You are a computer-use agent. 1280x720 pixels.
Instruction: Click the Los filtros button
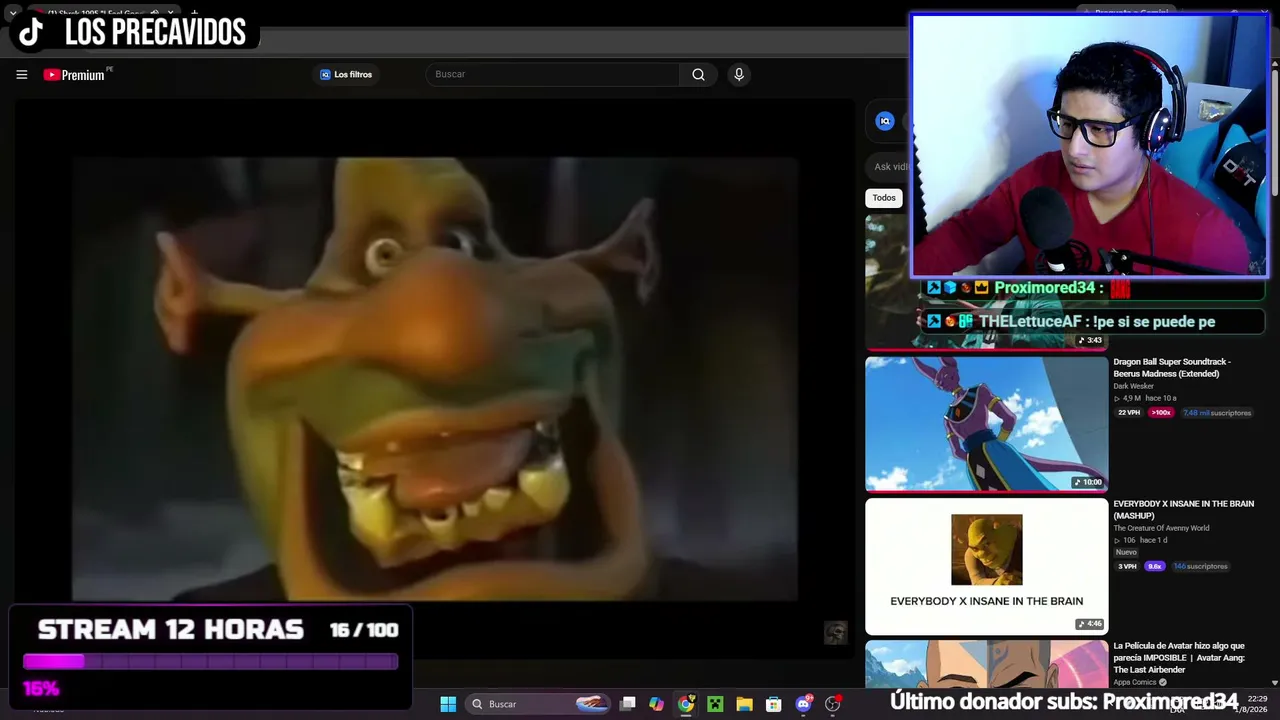tap(346, 74)
